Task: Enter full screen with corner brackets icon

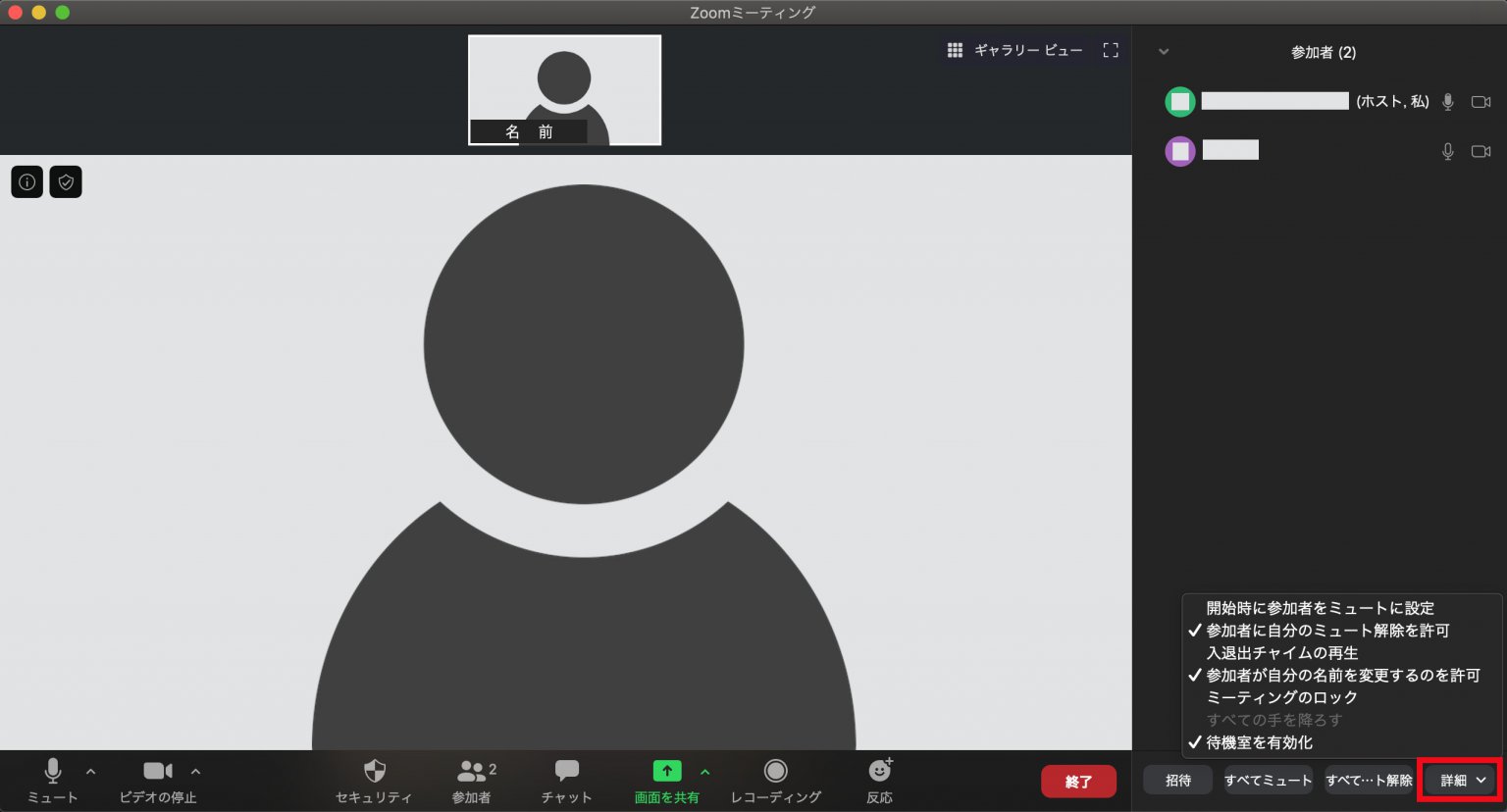Action: [1111, 50]
